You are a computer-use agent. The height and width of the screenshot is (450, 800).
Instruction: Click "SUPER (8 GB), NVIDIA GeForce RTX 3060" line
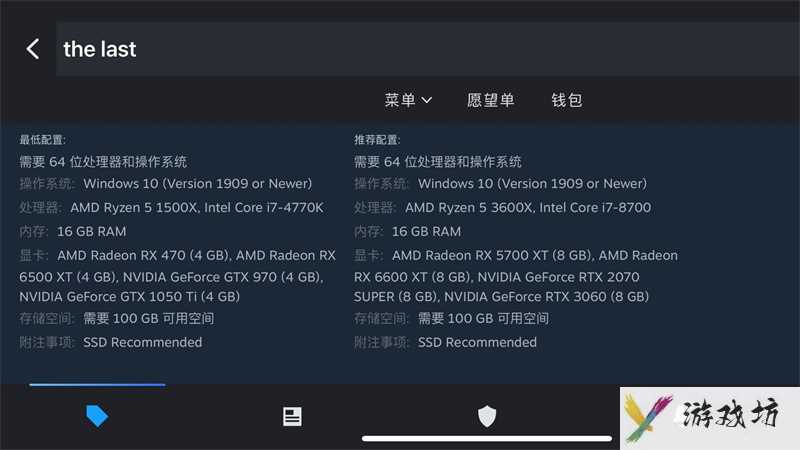pyautogui.click(x=502, y=296)
